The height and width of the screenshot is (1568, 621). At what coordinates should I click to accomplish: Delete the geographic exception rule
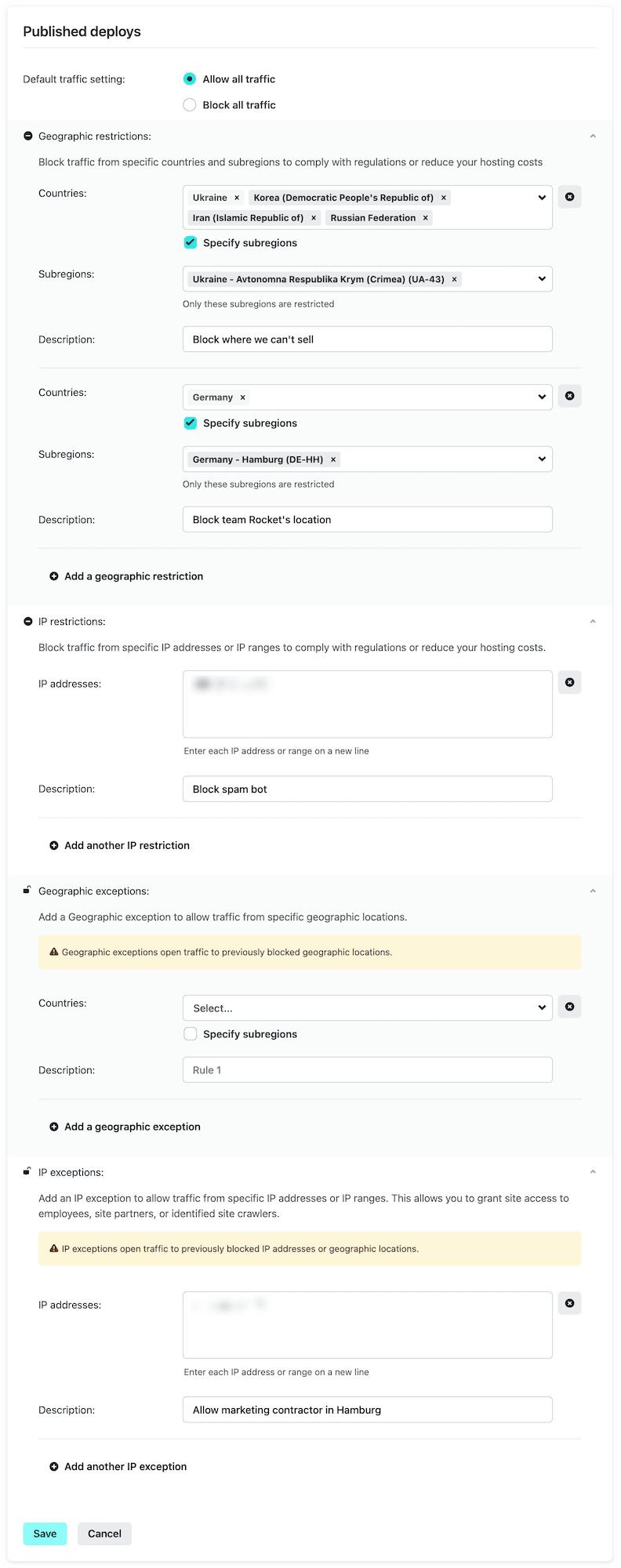tap(570, 1007)
